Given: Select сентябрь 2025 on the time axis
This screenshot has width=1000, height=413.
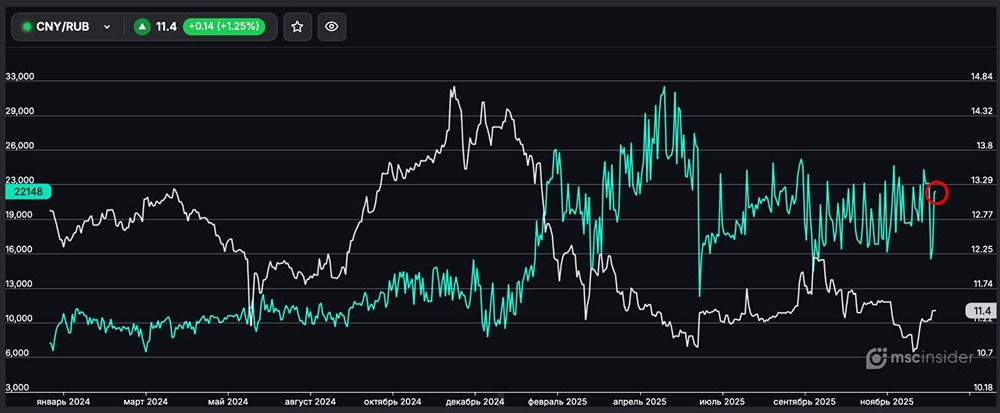Looking at the screenshot, I should (804, 402).
